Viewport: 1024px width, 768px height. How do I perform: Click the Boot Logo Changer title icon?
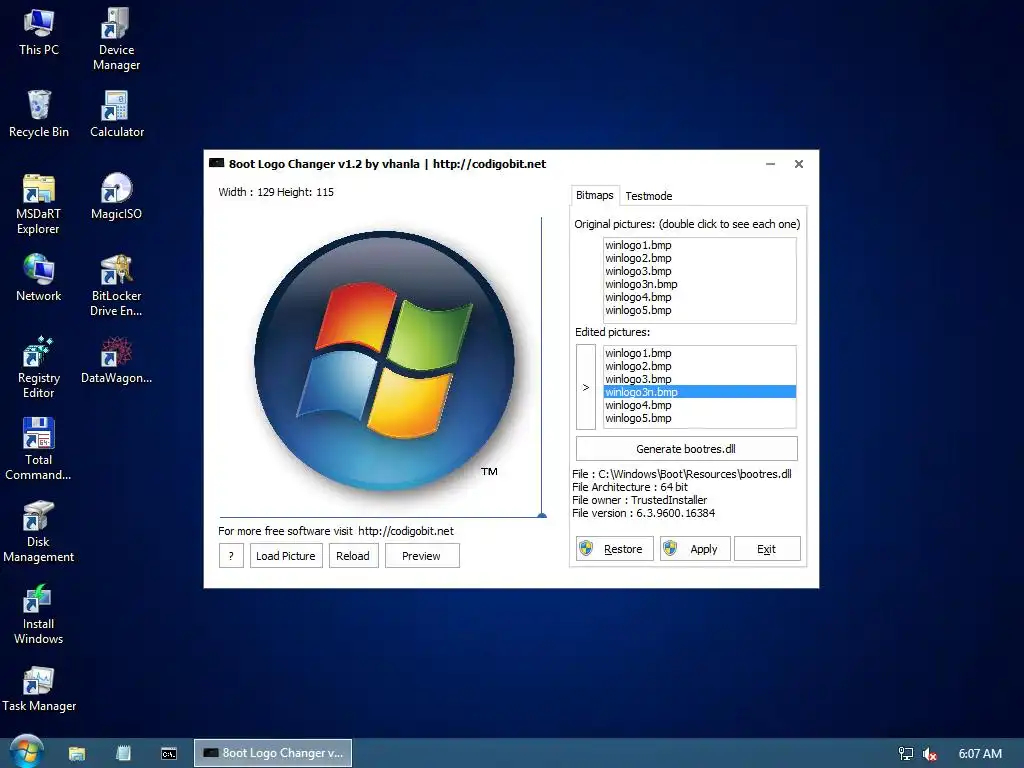tap(216, 163)
